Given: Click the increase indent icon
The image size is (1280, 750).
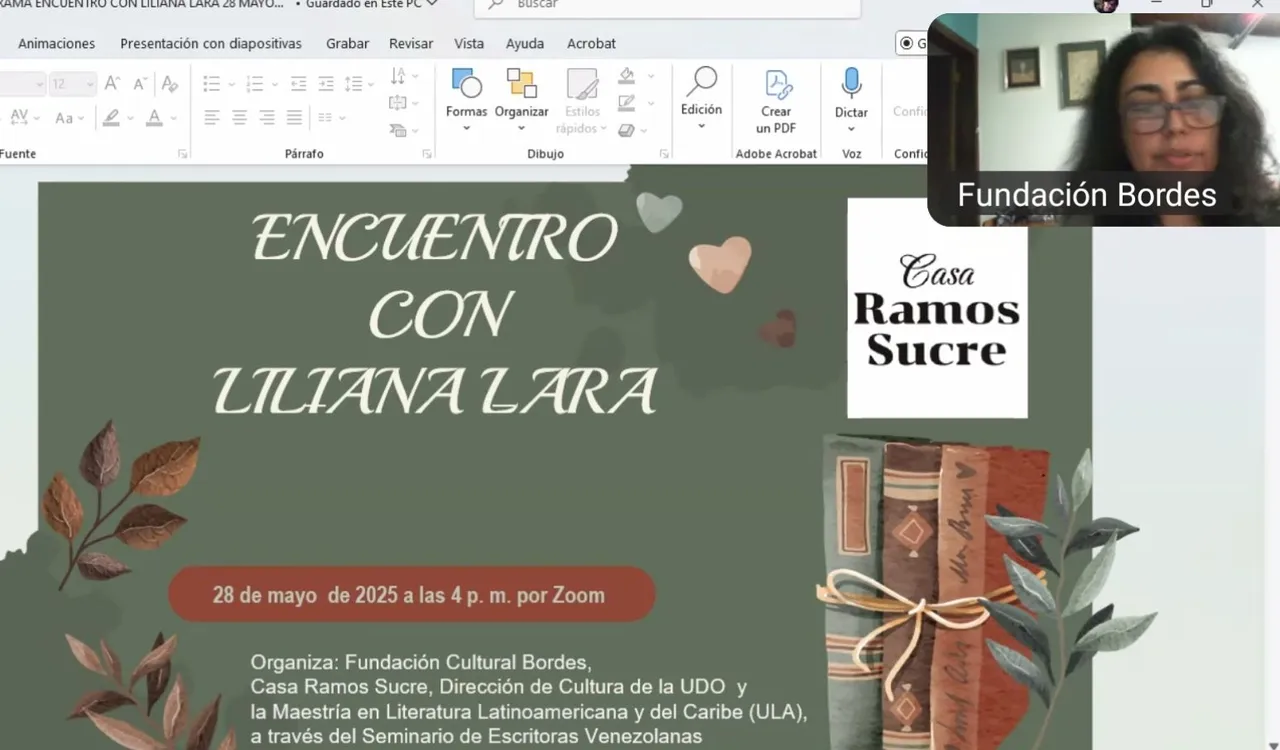Looking at the screenshot, I should tap(326, 84).
